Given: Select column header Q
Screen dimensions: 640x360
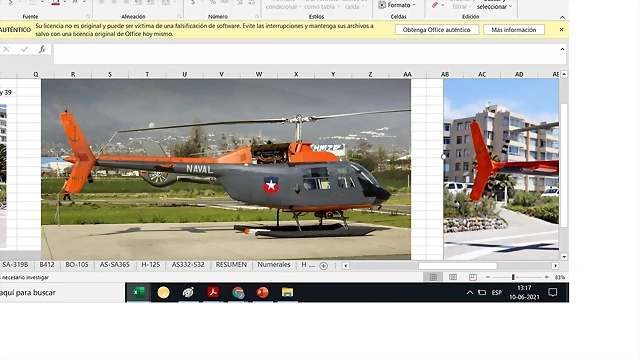Looking at the screenshot, I should [x=36, y=74].
